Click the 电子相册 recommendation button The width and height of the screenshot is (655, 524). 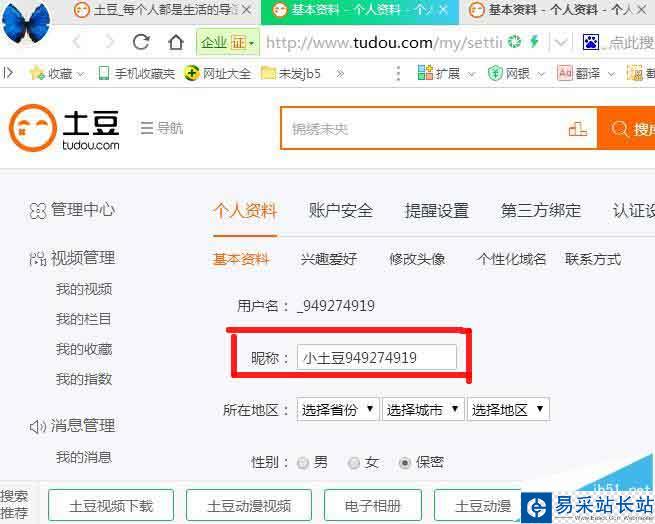(x=373, y=506)
